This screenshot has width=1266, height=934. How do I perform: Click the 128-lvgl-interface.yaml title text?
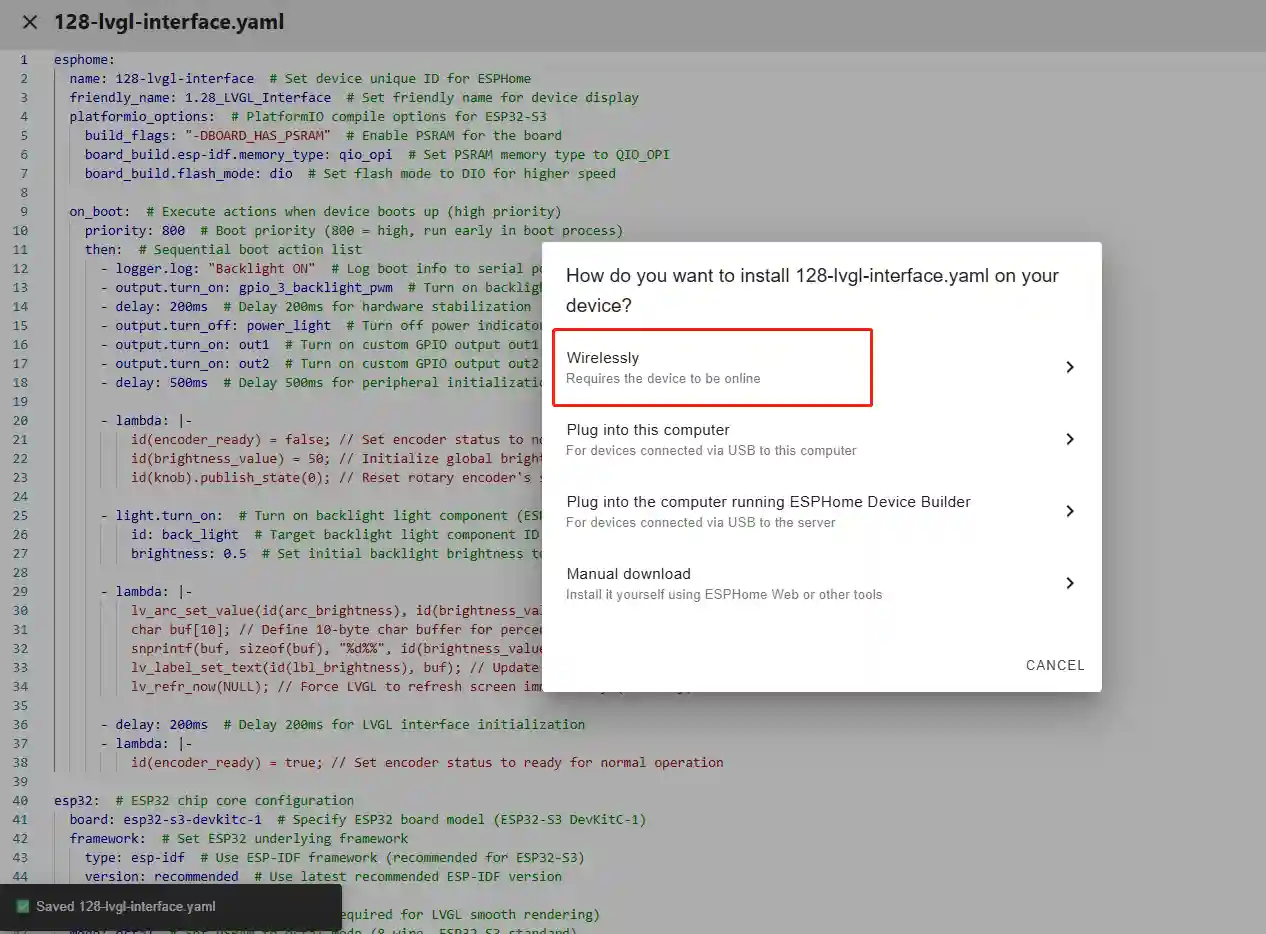(169, 22)
